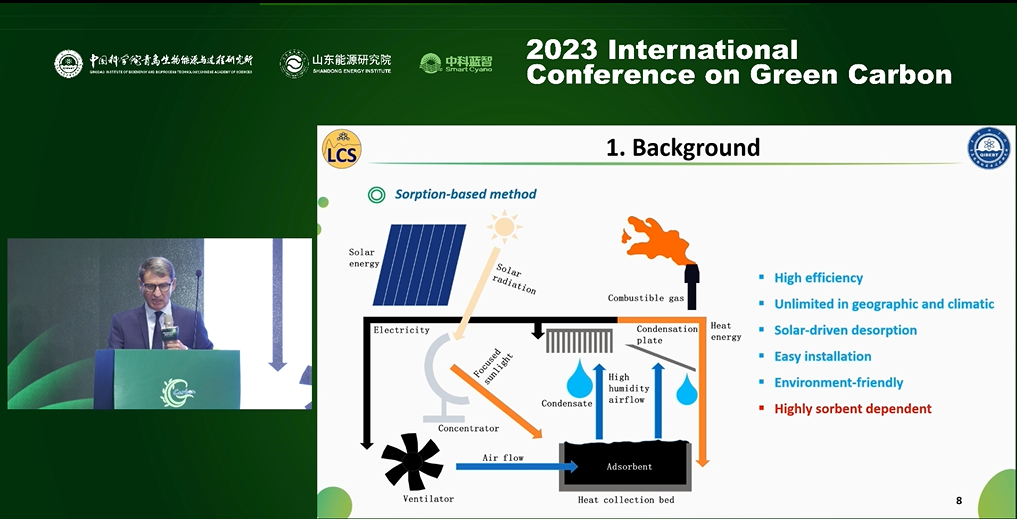The height and width of the screenshot is (519, 1017).
Task: Click the black ventilator fan icon
Action: click(411, 461)
